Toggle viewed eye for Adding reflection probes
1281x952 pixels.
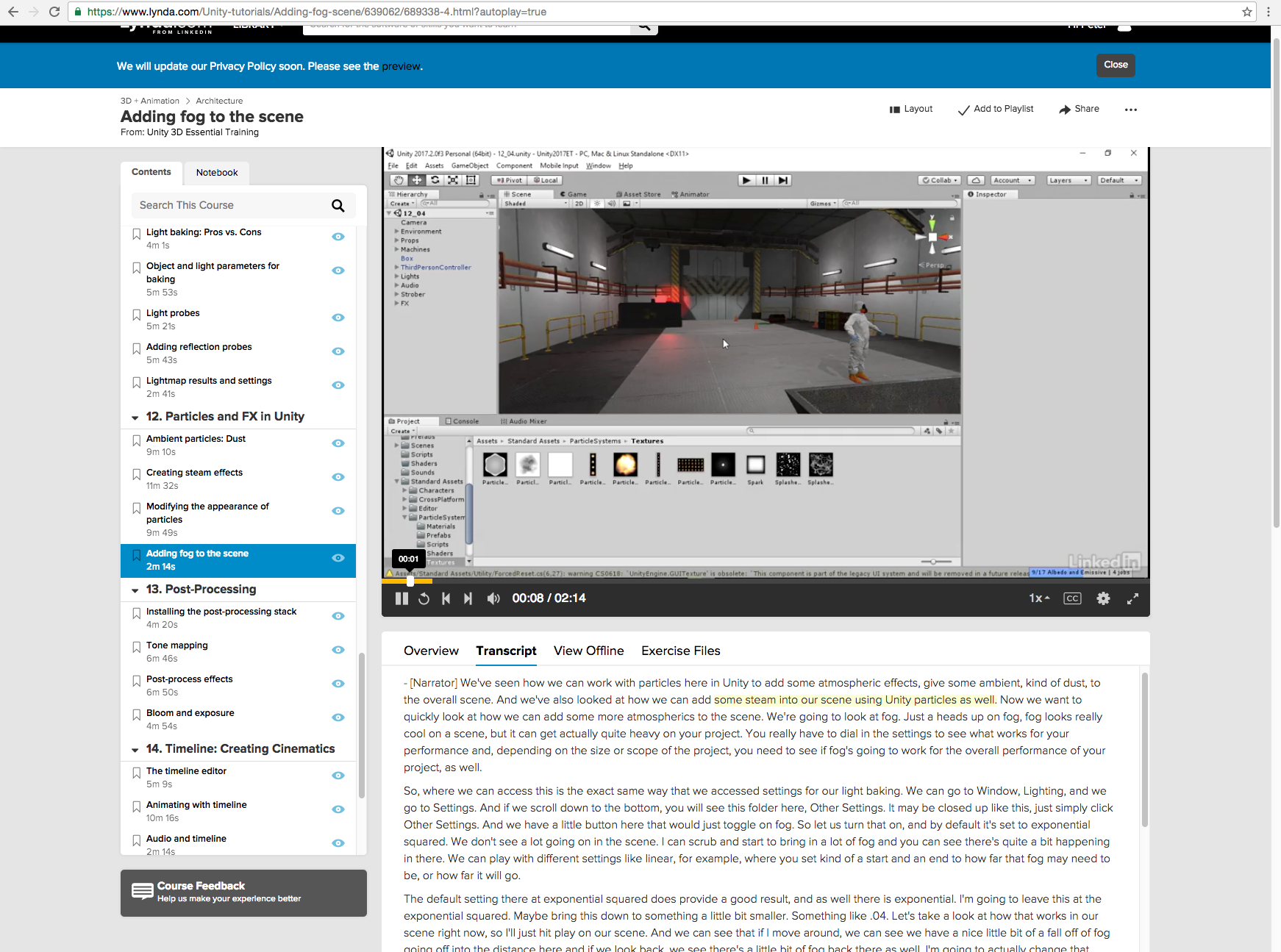coord(338,351)
